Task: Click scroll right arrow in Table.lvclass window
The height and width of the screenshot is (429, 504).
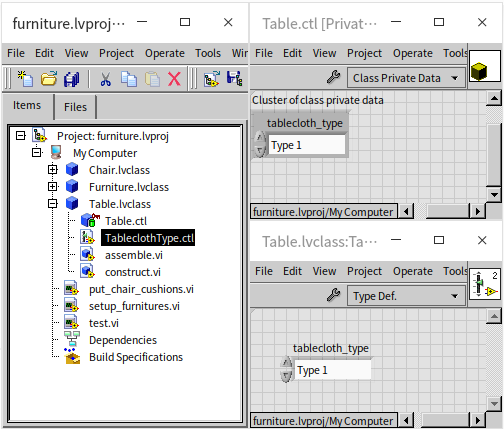Action: 478,420
